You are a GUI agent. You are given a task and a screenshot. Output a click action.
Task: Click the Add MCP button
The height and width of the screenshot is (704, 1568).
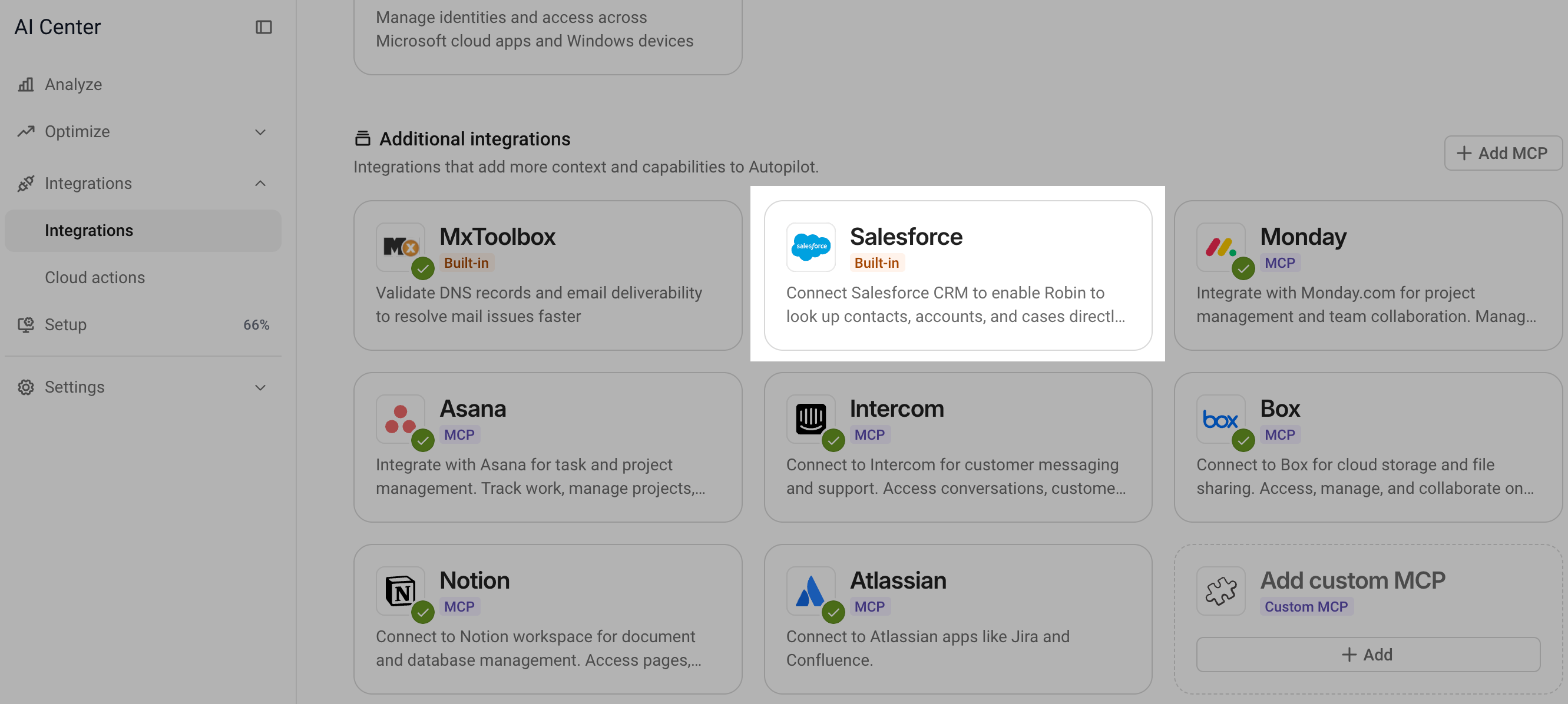(1502, 153)
